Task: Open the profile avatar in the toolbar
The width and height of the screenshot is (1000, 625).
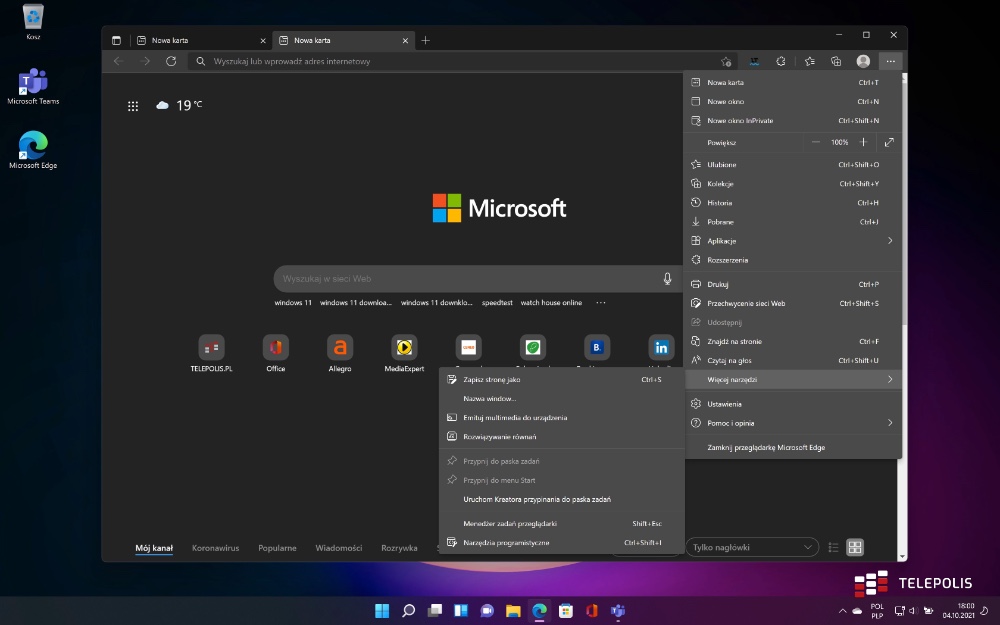Action: coord(863,61)
